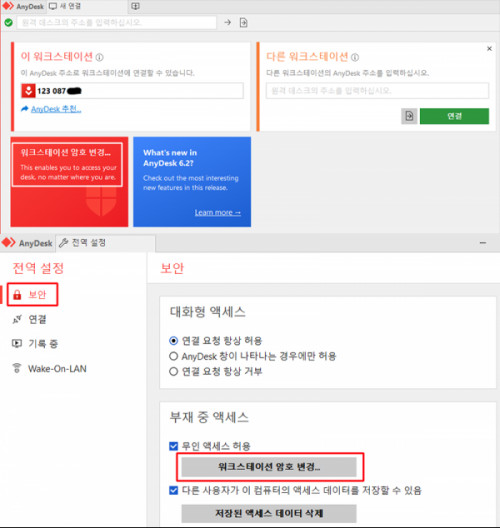The image size is (500, 528).
Task: Select 연결 요청 항상 허용 radio button
Action: [x=173, y=341]
